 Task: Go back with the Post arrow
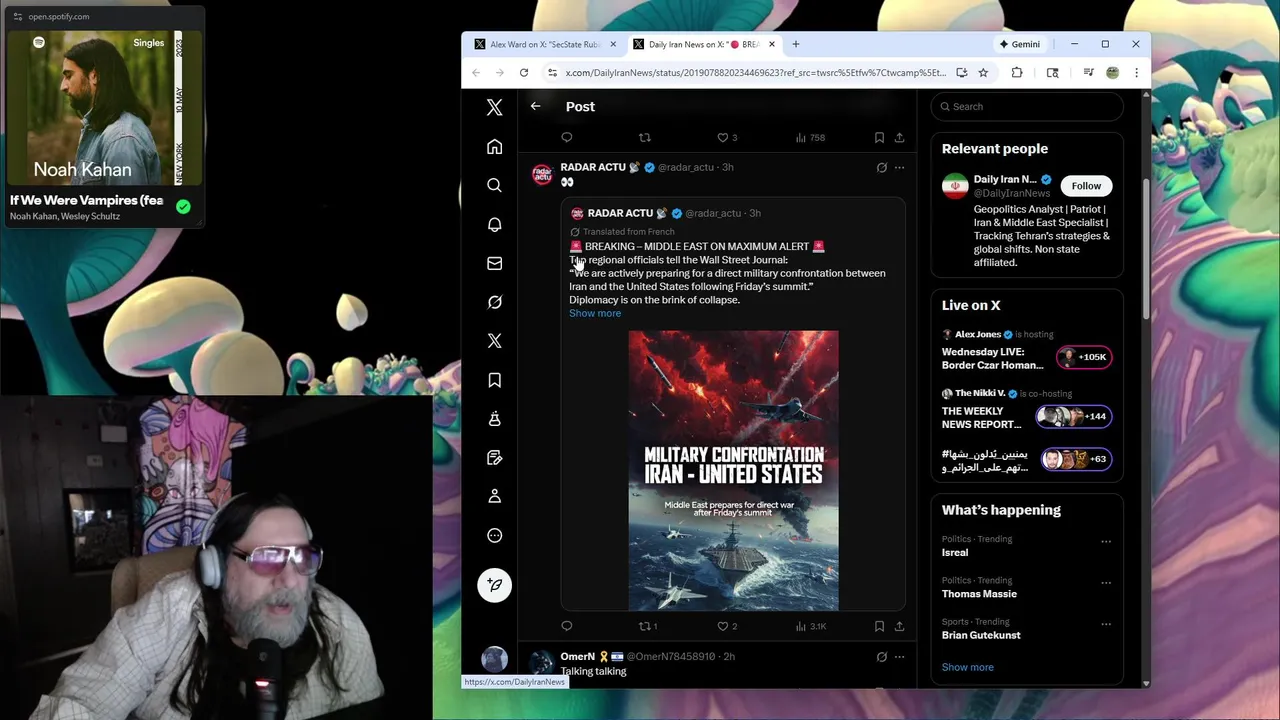coord(535,106)
